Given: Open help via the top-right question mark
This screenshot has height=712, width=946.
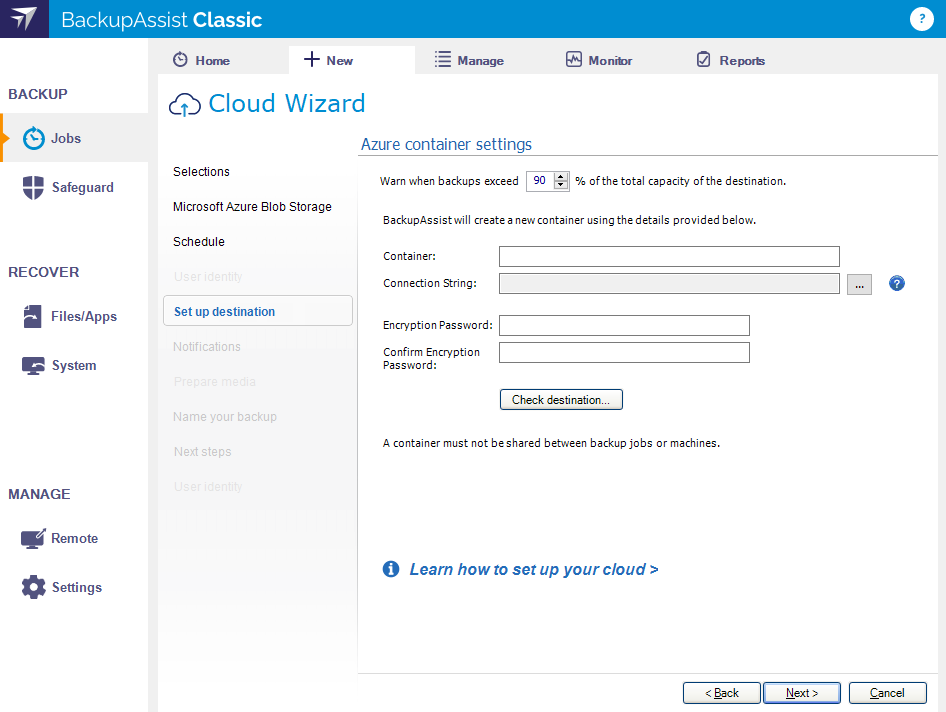Looking at the screenshot, I should coord(921,19).
